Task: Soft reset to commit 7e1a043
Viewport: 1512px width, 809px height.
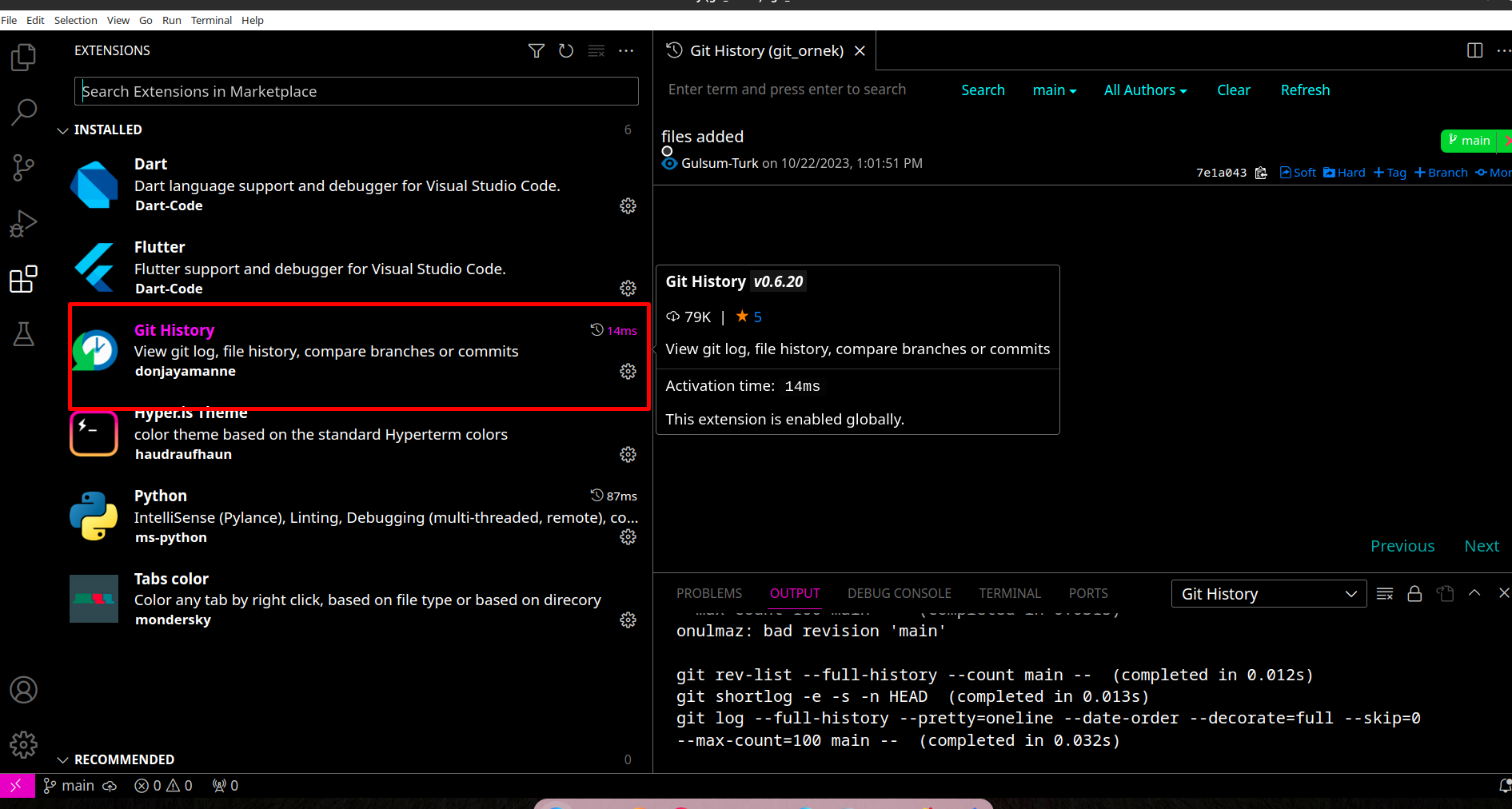Action: 1298,173
